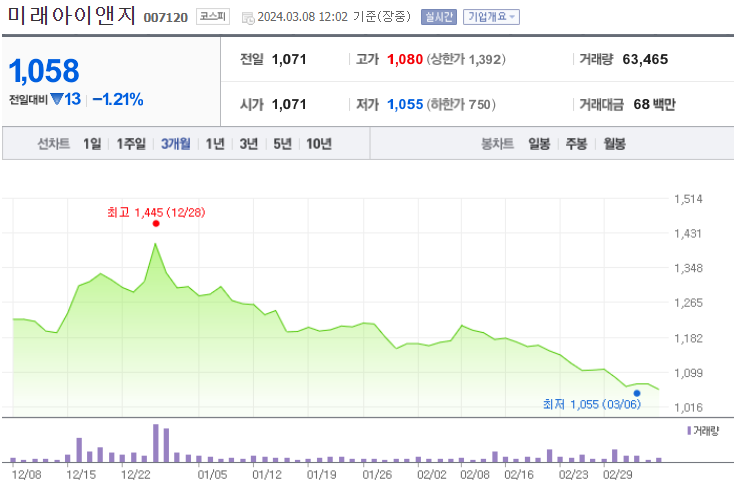Click the 실시간 button
Viewport: 734px width, 503px height.
439,17
